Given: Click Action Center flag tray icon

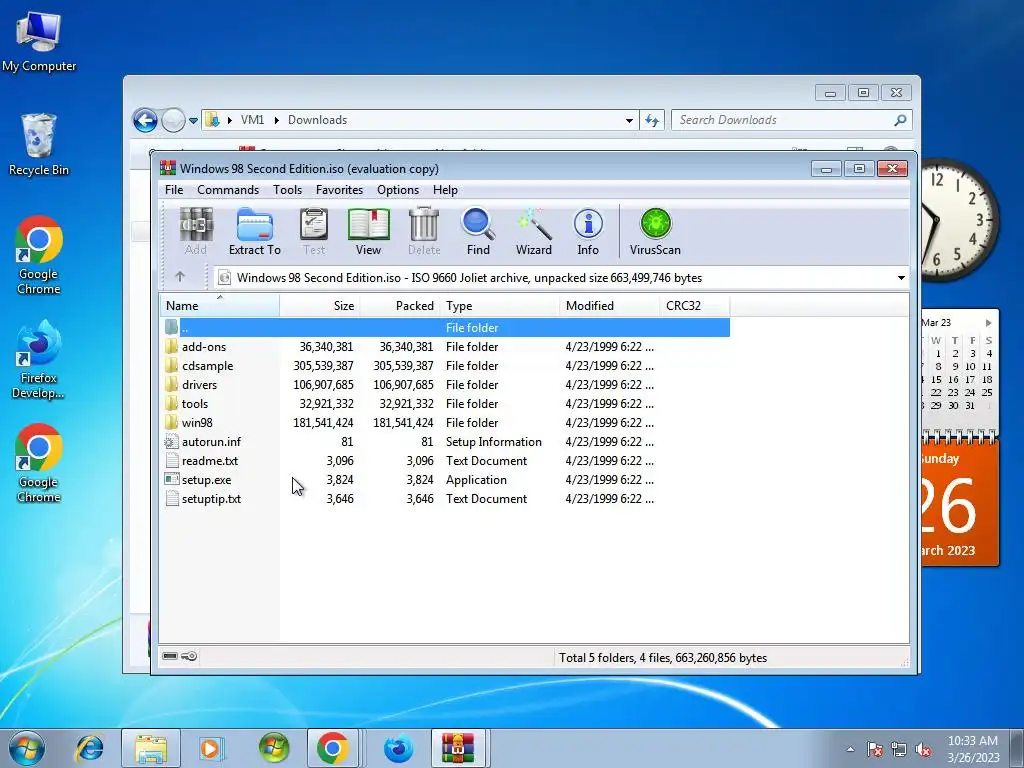Looking at the screenshot, I should (874, 750).
